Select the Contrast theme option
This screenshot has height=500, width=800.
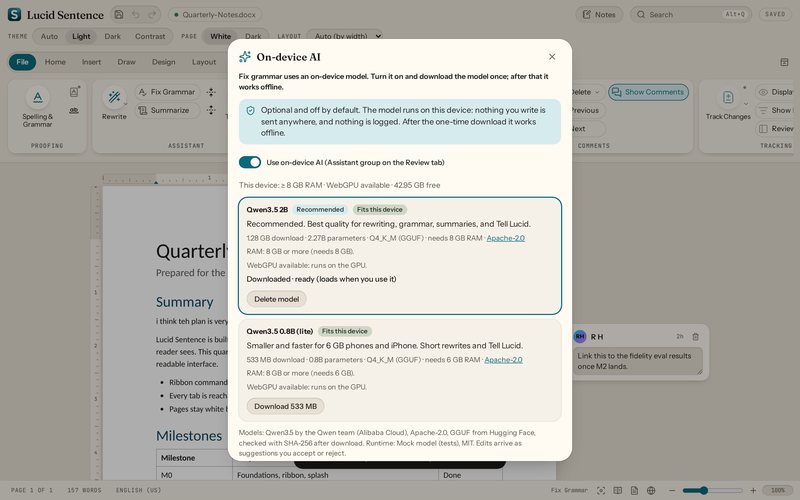pos(150,36)
